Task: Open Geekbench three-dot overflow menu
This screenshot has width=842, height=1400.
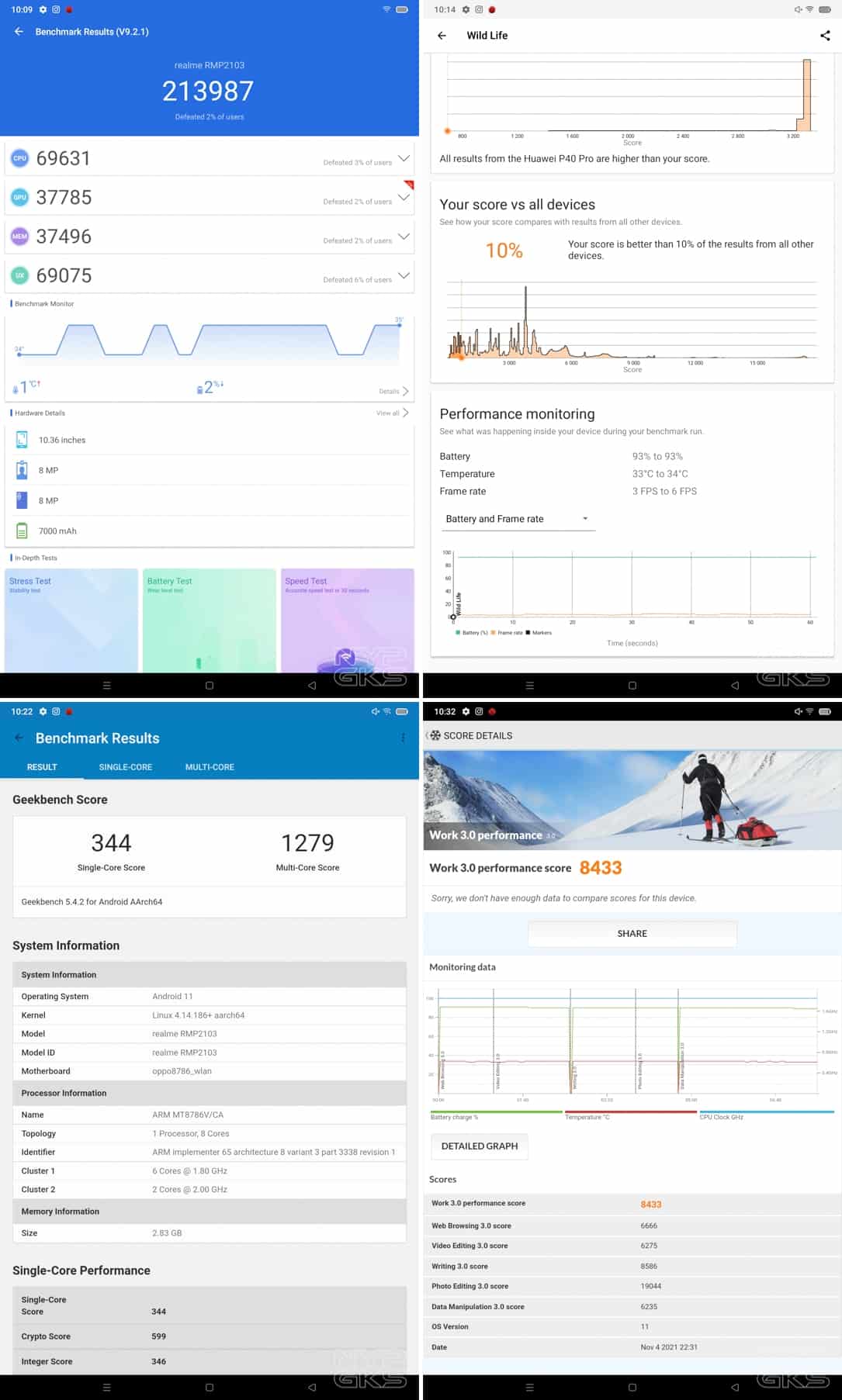Action: [x=403, y=738]
